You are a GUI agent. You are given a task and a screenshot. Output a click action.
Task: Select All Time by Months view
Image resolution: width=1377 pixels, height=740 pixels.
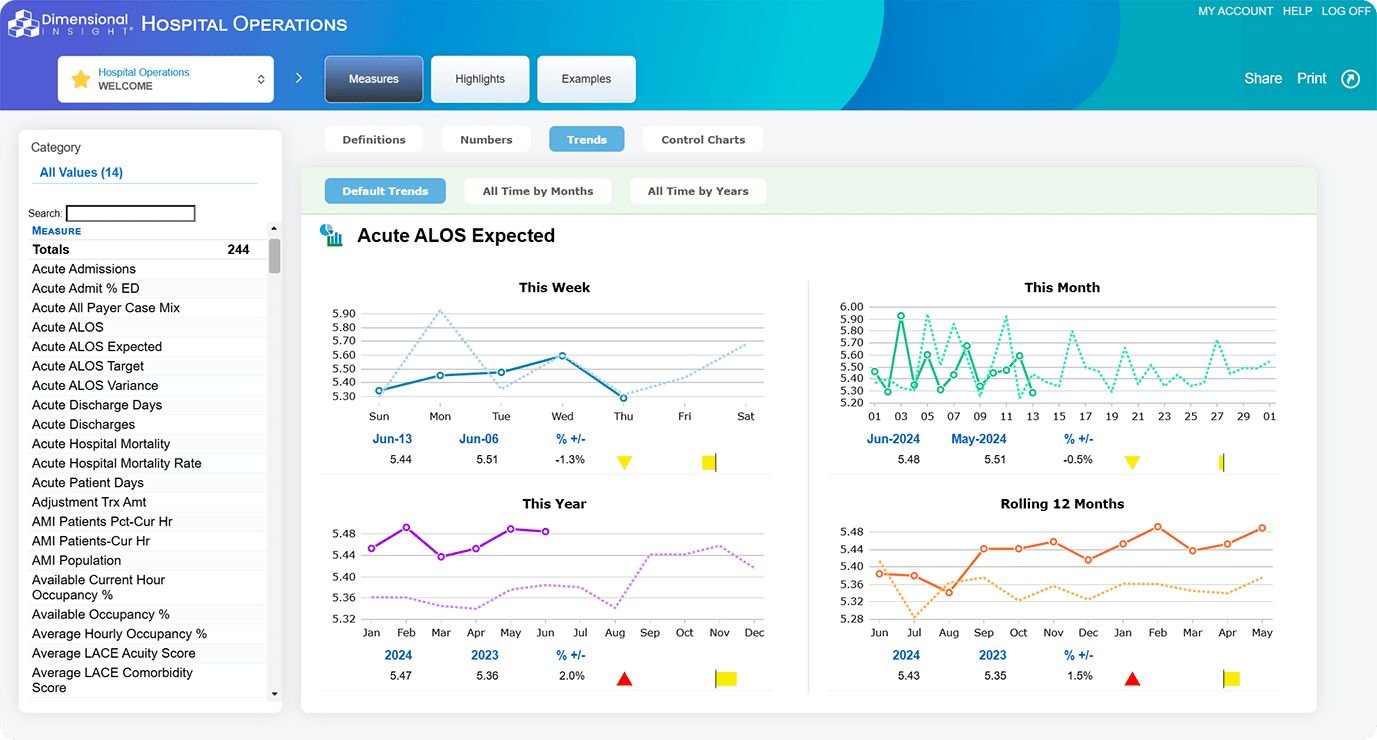click(538, 191)
